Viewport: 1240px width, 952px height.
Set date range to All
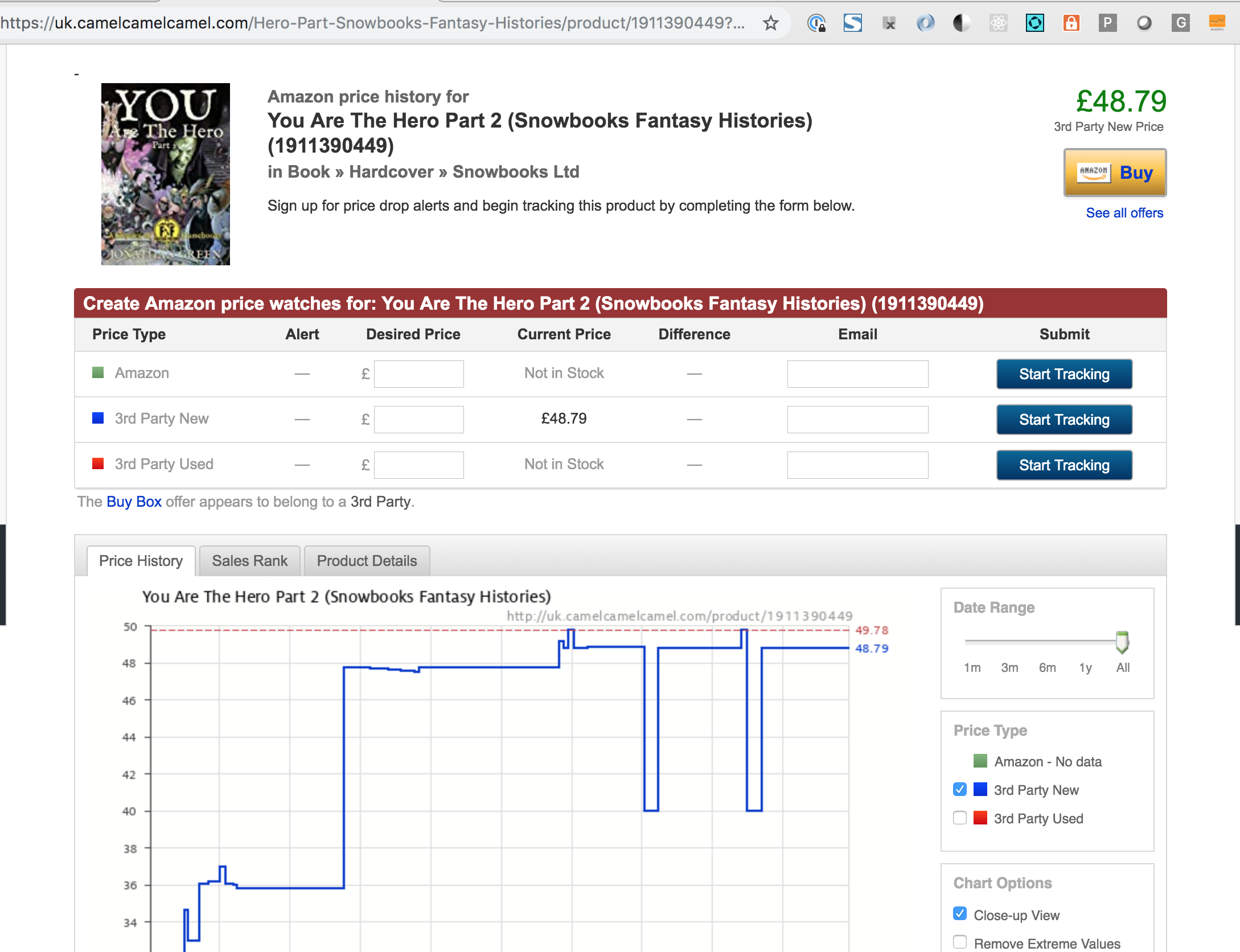1123,667
